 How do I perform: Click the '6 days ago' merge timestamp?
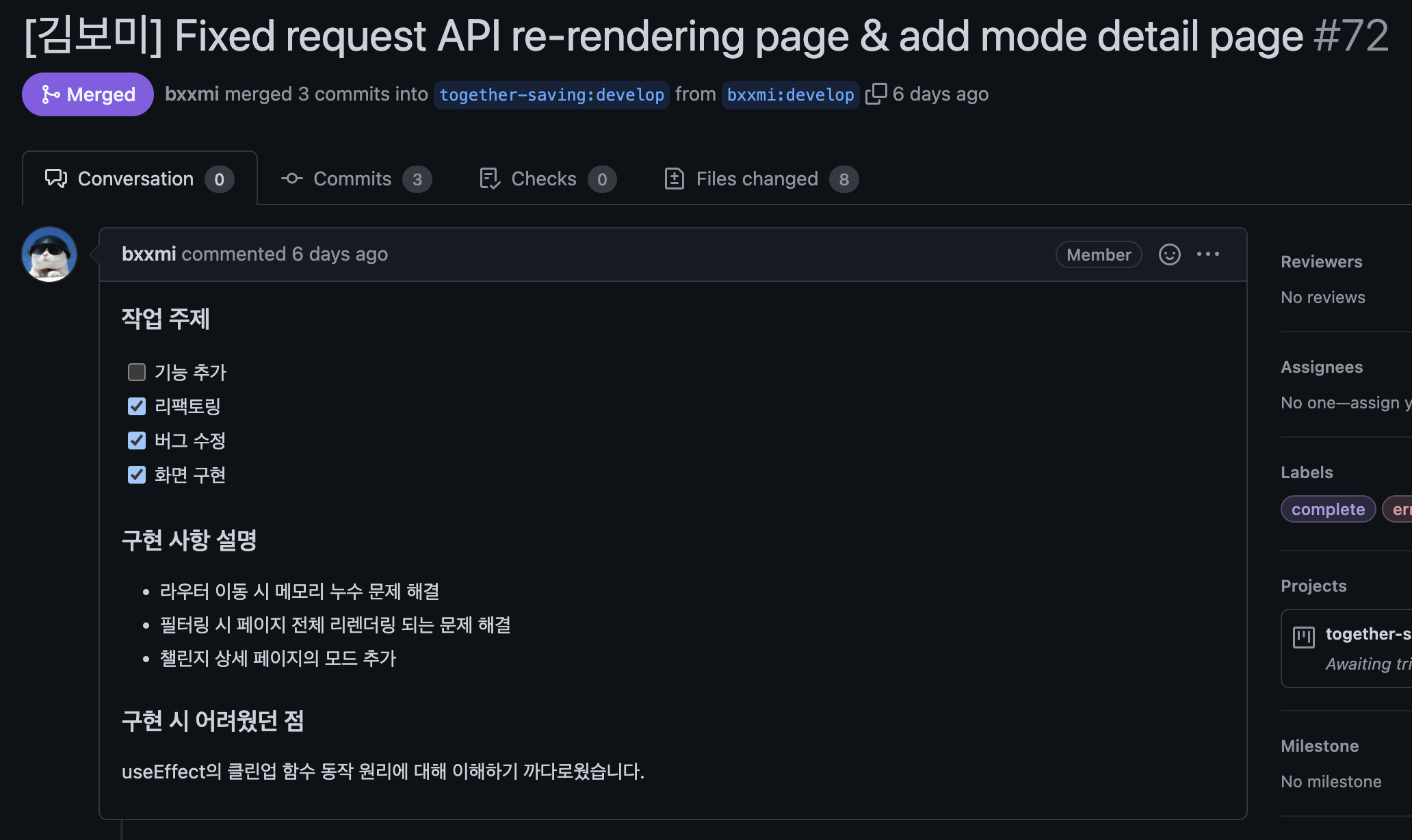click(941, 94)
